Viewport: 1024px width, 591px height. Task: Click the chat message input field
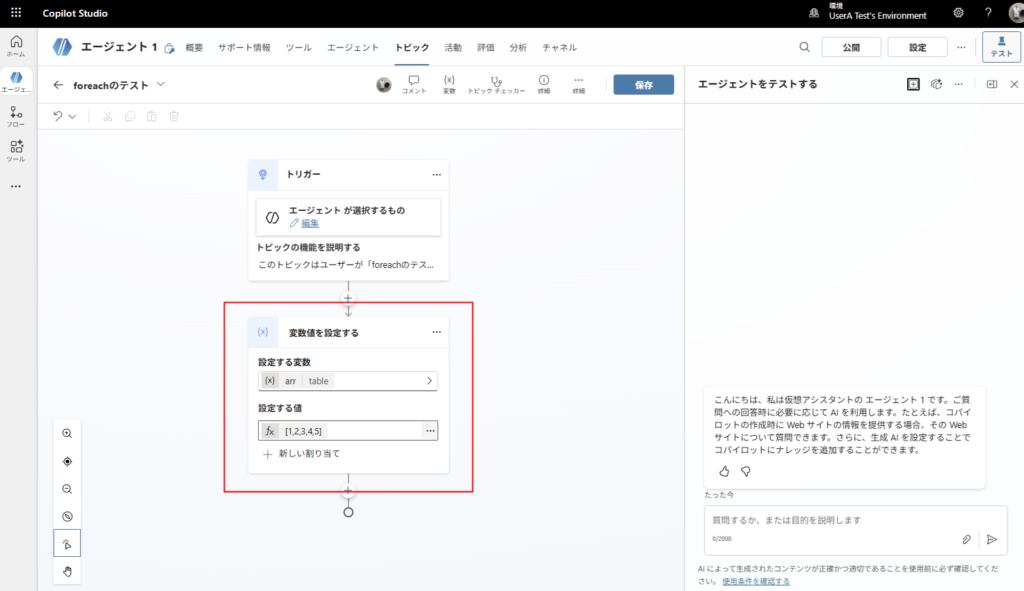[830, 521]
